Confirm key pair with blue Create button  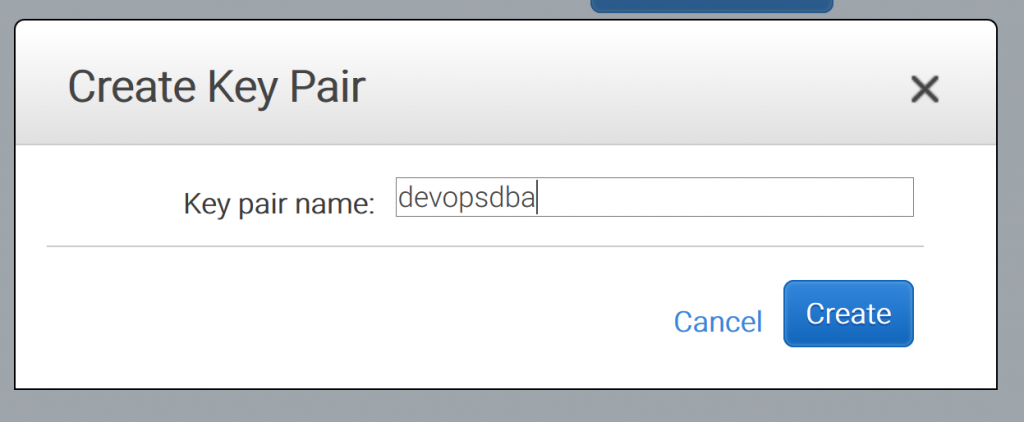pos(848,314)
